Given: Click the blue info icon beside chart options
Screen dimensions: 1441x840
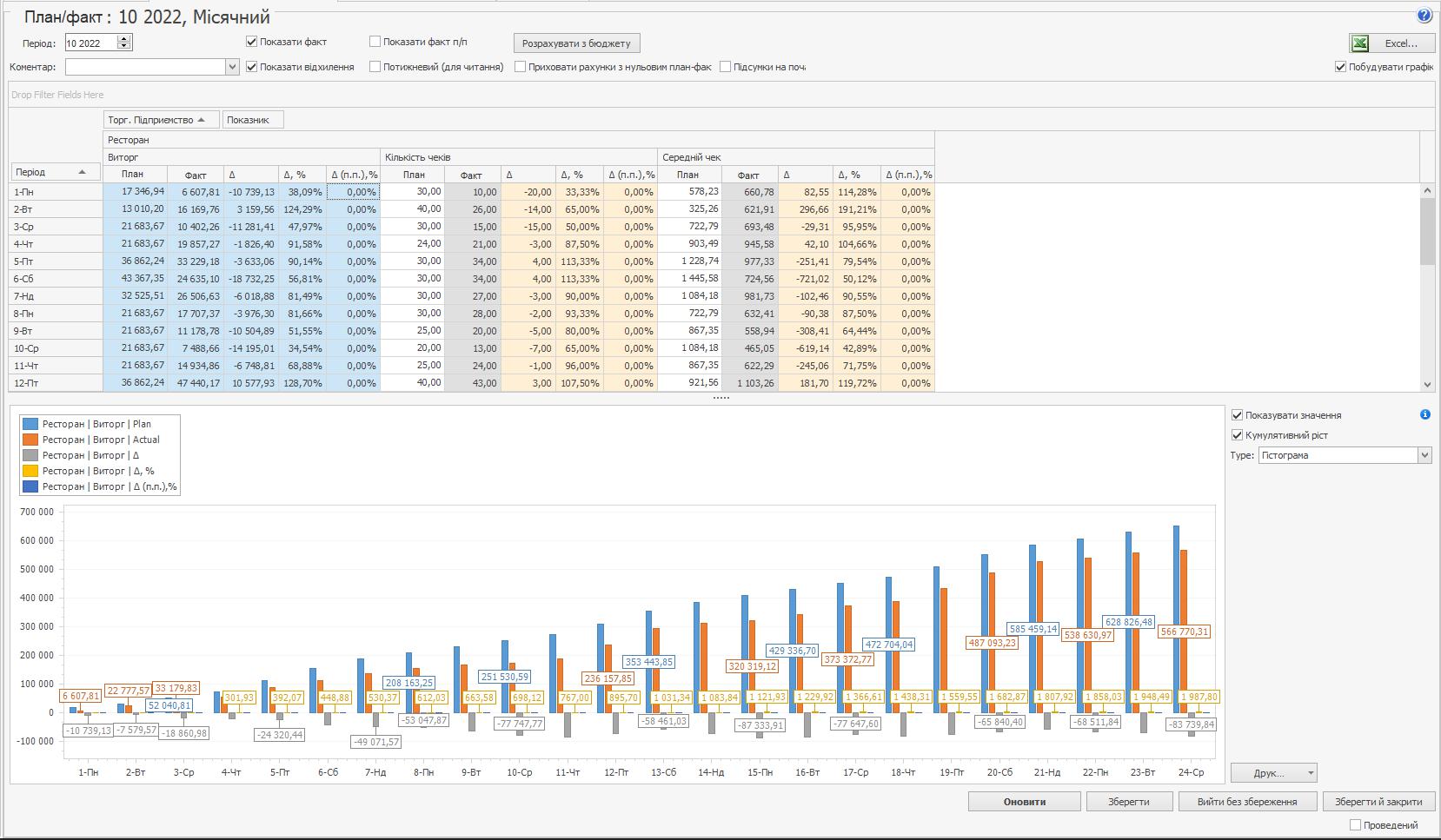Looking at the screenshot, I should pos(1424,415).
